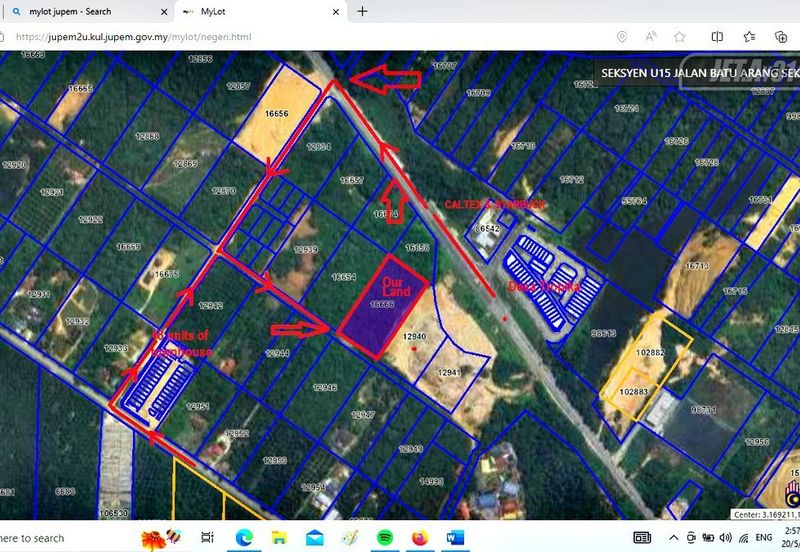Open the Mail app from taskbar
The width and height of the screenshot is (800, 552).
tap(315, 538)
